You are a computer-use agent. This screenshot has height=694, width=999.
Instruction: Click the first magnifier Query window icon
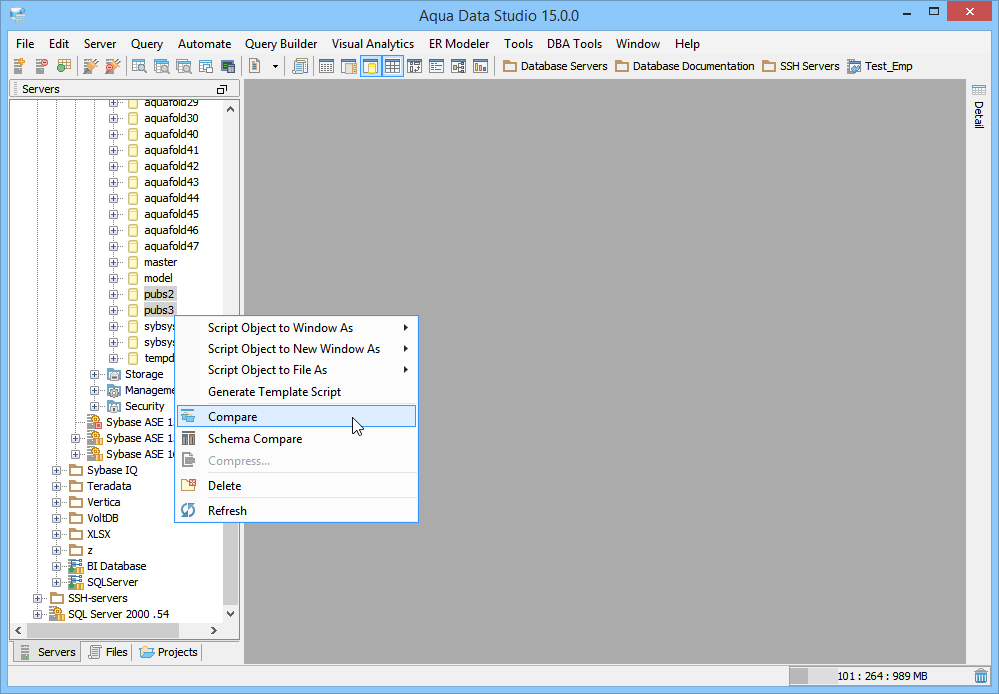point(139,66)
